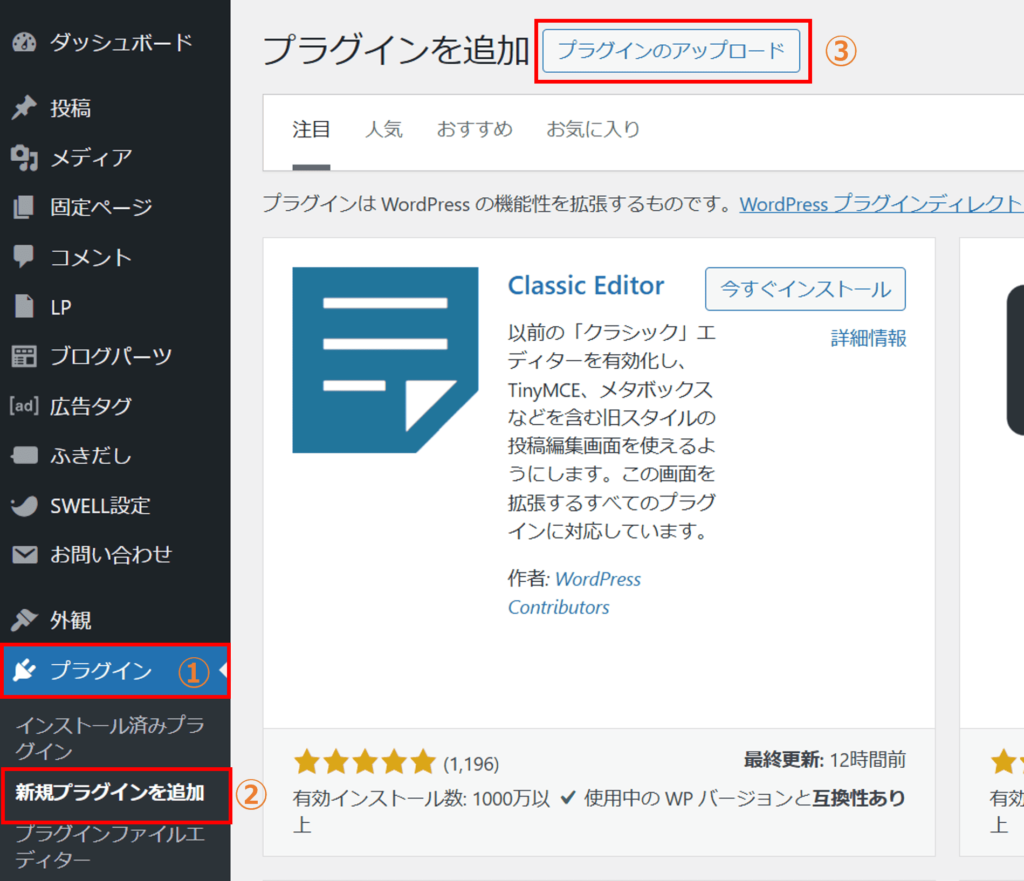The height and width of the screenshot is (881, 1024).
Task: Click the pushpin icon for 投稿
Action: [24, 108]
